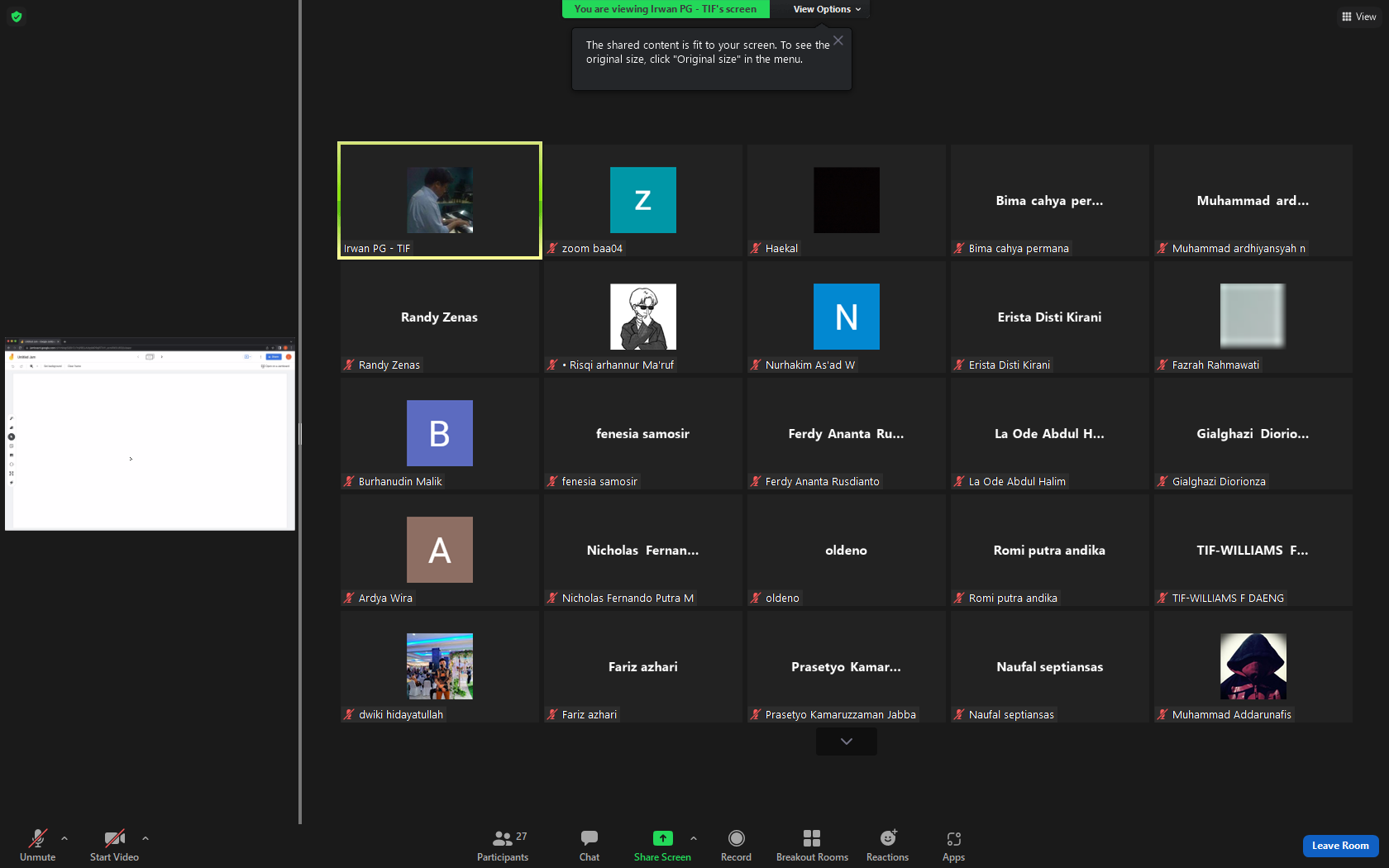1389x868 pixels.
Task: Open the Chat panel
Action: tap(589, 846)
